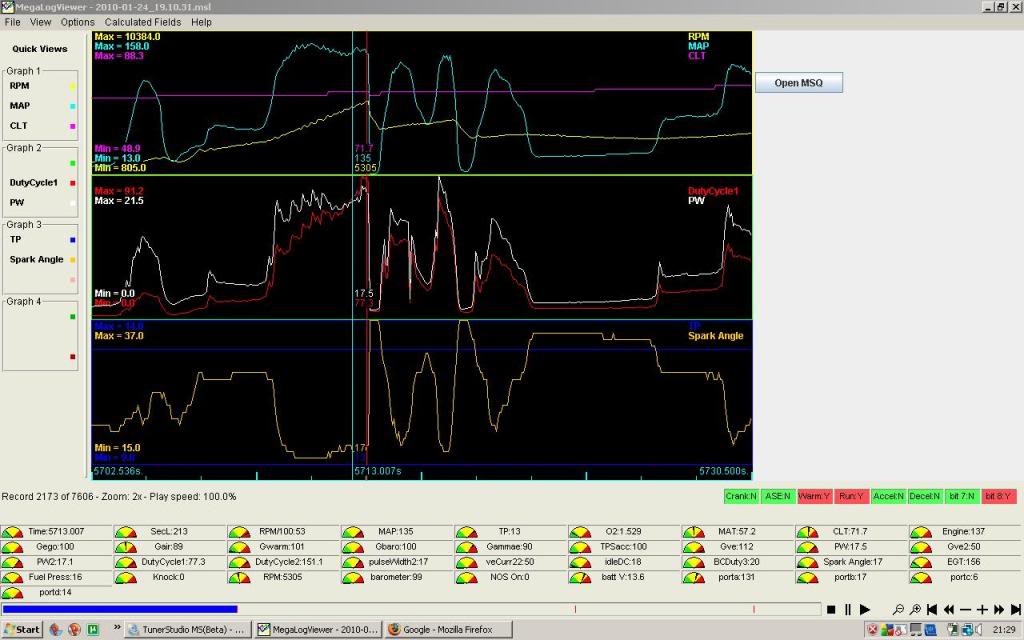
Task: Jump to the last log record
Action: [x=1016, y=609]
